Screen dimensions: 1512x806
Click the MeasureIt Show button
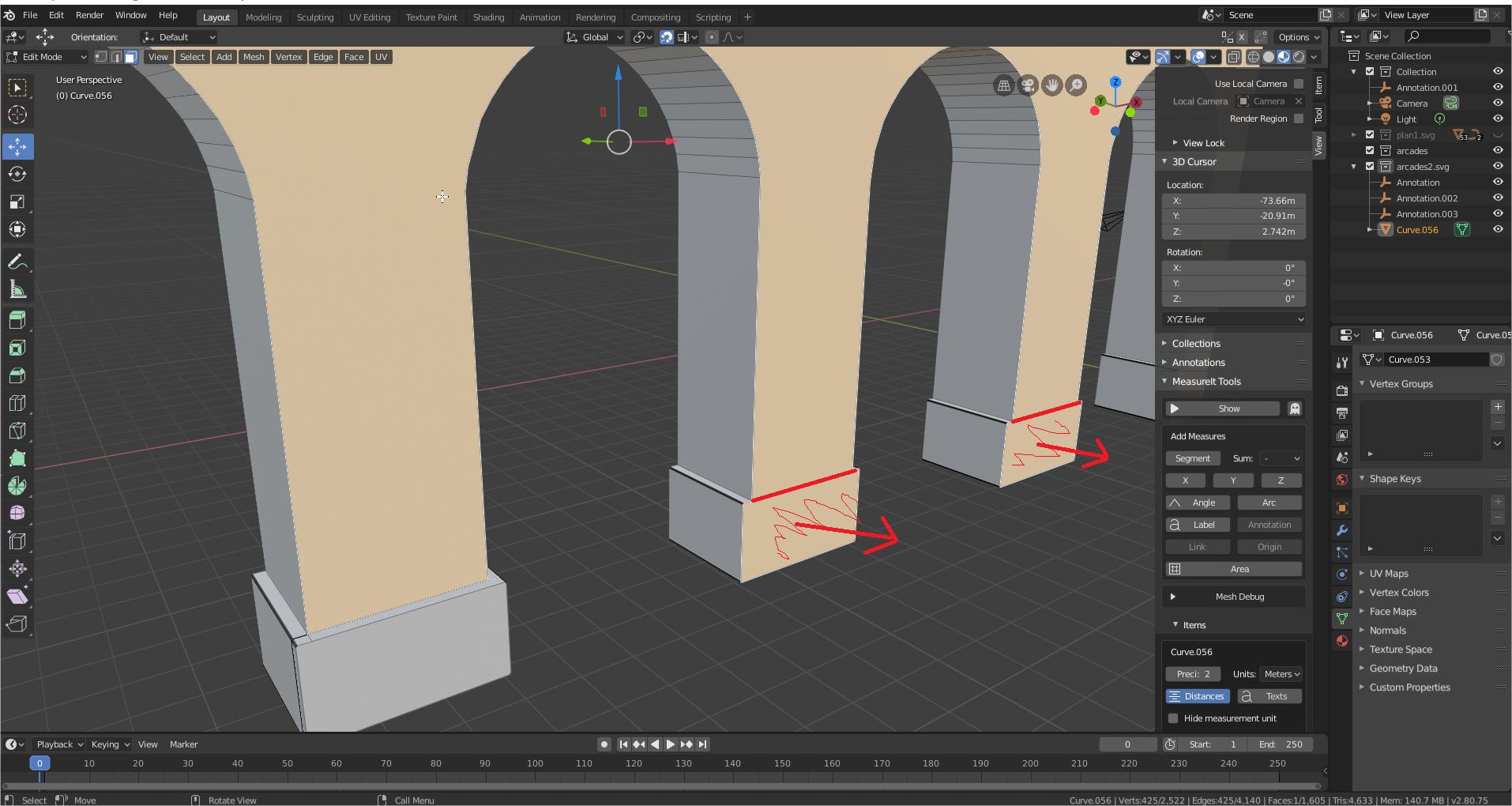click(1222, 409)
